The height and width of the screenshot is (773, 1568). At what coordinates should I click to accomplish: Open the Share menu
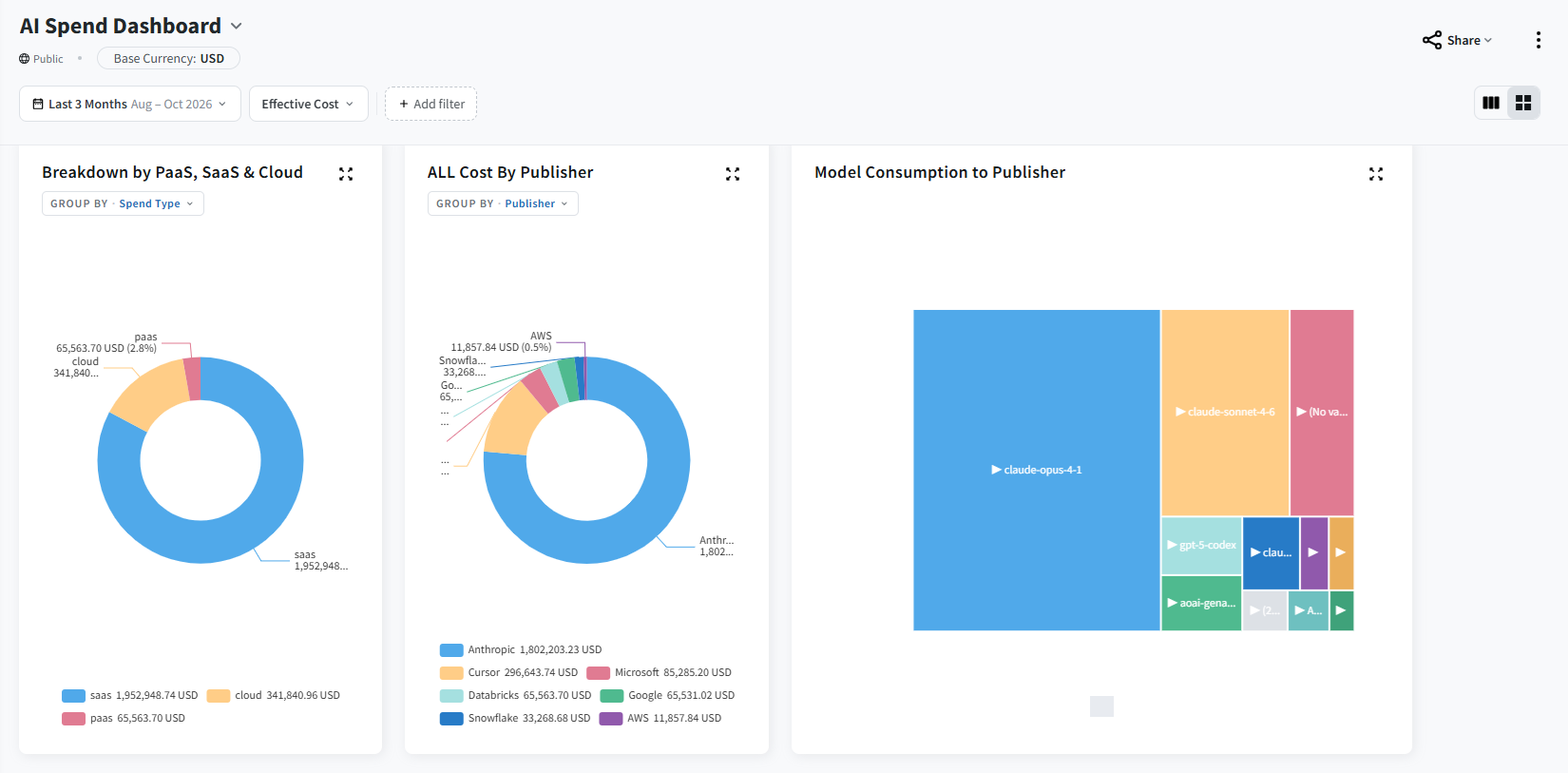1457,40
